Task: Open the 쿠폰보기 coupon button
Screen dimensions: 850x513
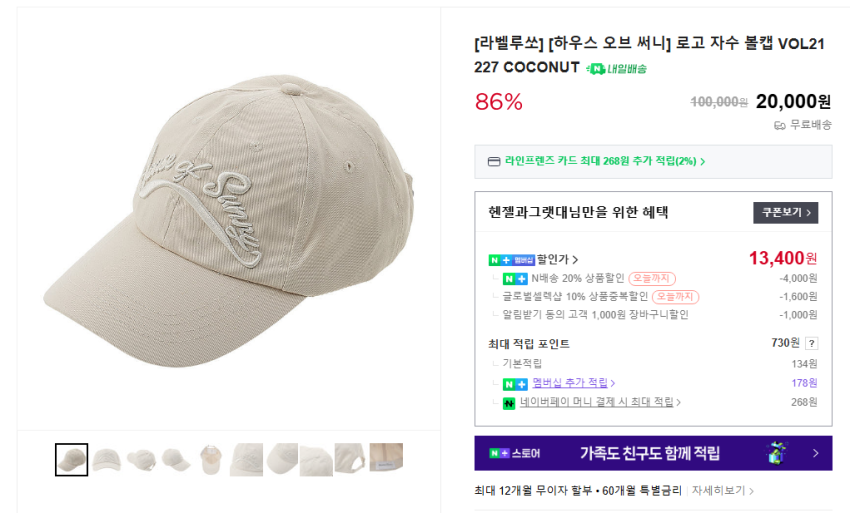Action: 785,212
